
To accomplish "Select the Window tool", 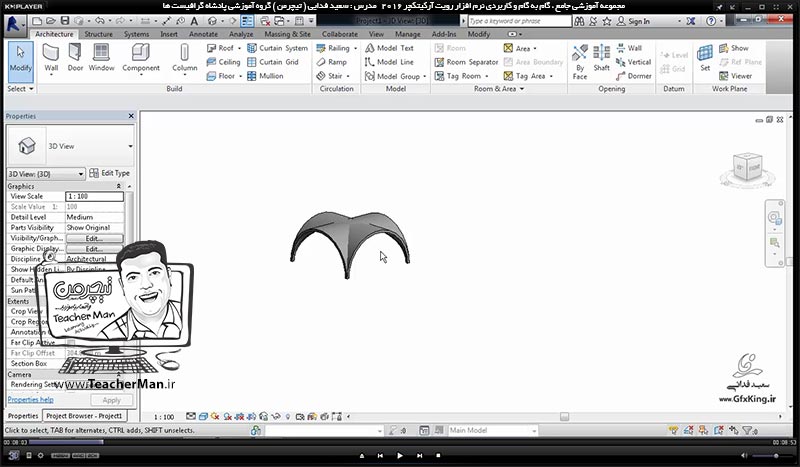I will 101,58.
